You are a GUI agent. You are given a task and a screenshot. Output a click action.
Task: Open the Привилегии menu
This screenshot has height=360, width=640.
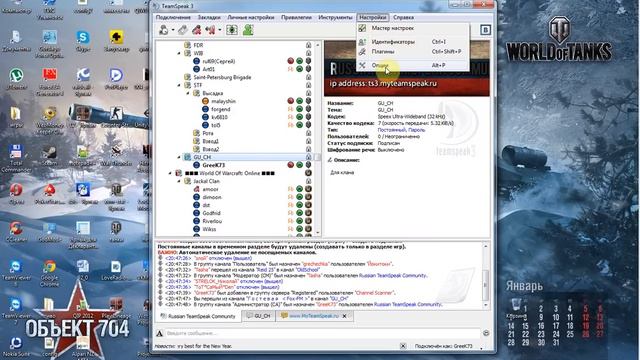(x=296, y=18)
